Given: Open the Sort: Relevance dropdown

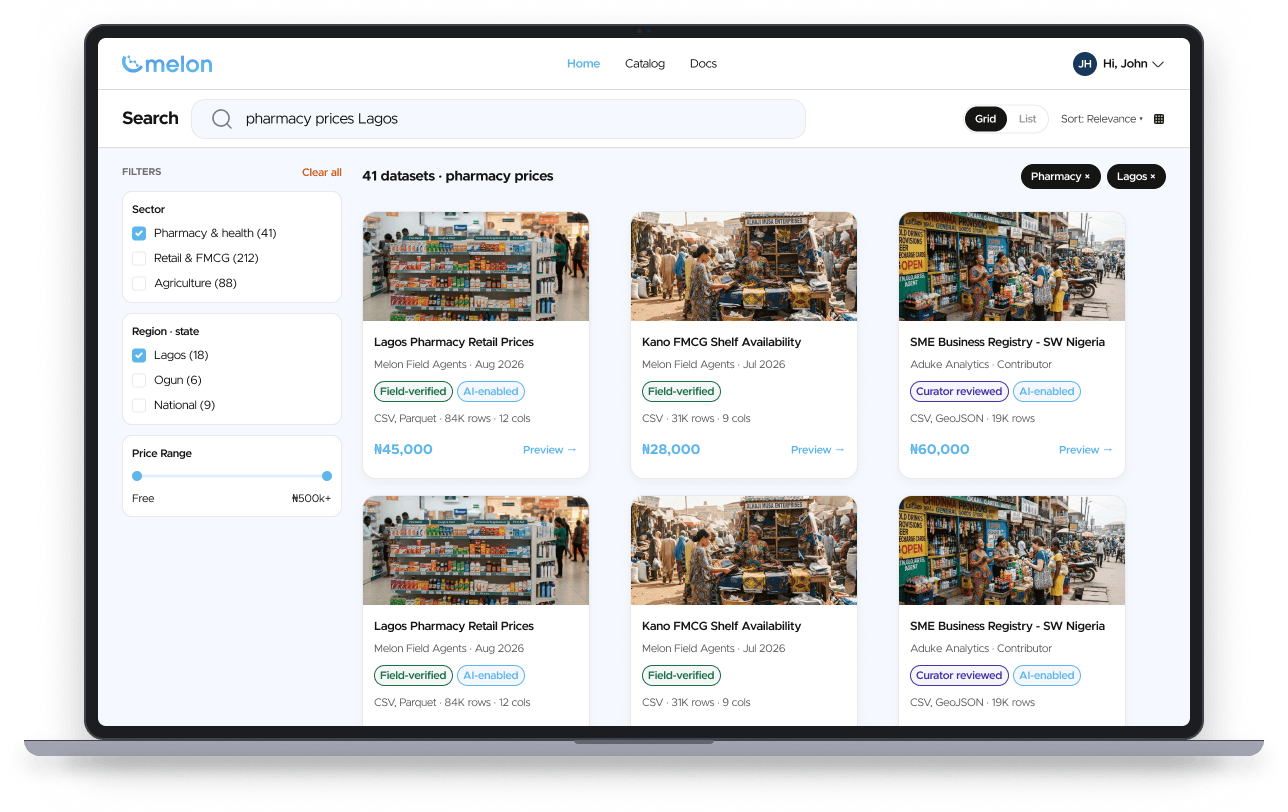Looking at the screenshot, I should [x=1102, y=119].
